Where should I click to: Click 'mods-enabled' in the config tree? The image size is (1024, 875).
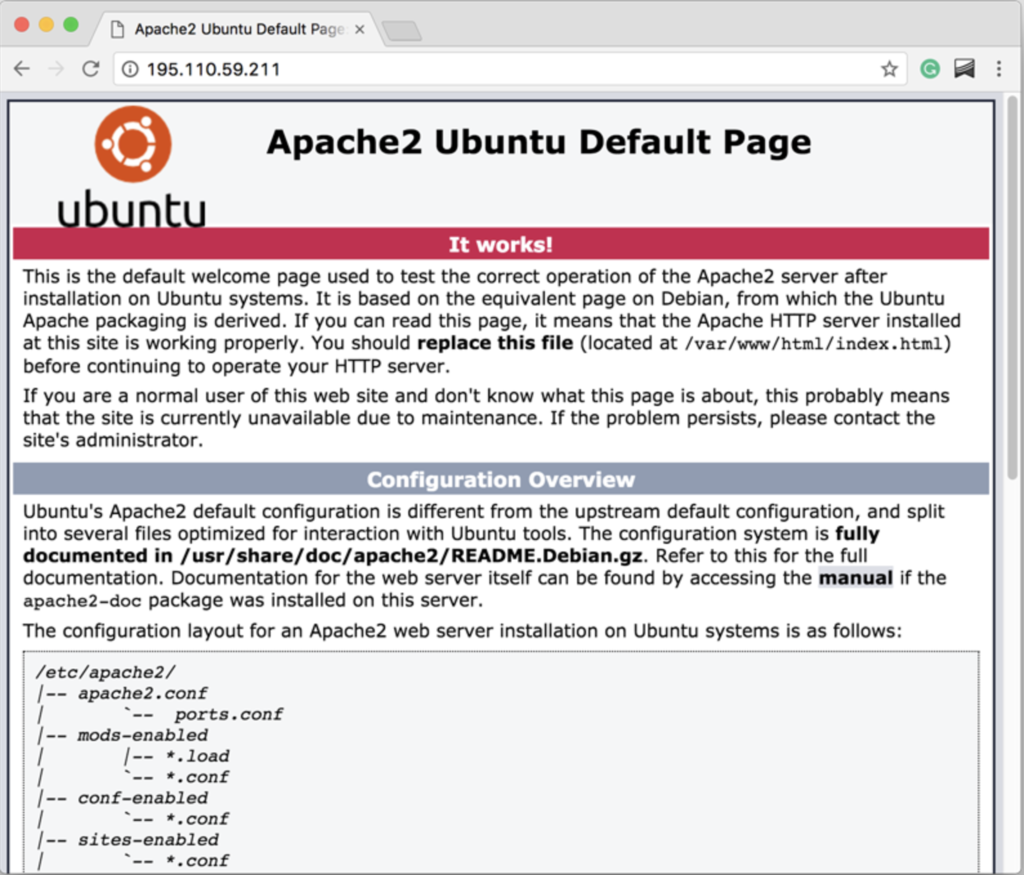click(142, 735)
